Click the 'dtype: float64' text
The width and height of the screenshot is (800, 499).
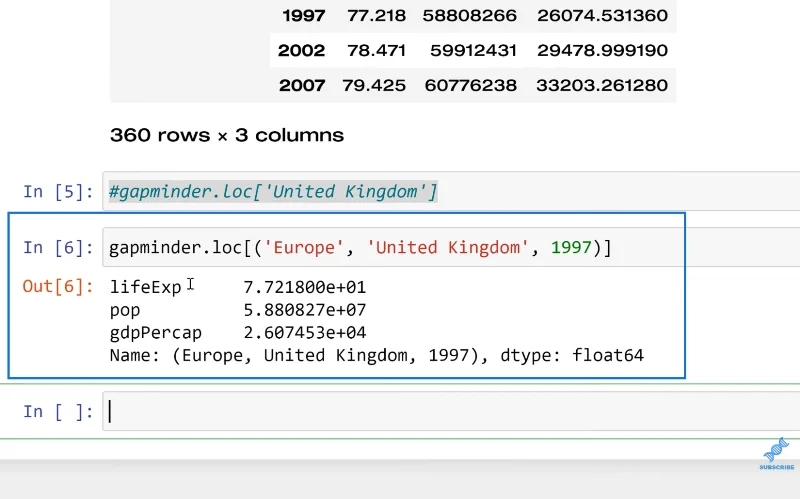point(572,355)
